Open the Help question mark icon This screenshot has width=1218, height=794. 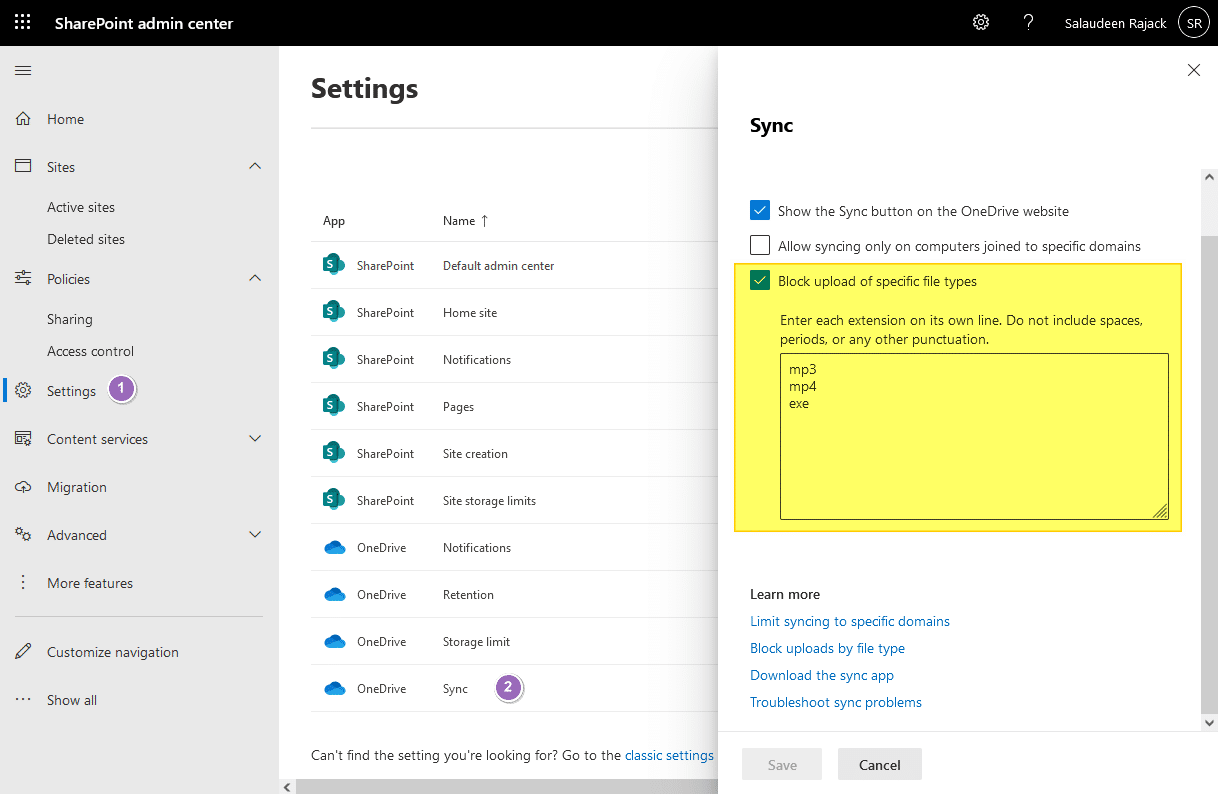(x=1029, y=22)
